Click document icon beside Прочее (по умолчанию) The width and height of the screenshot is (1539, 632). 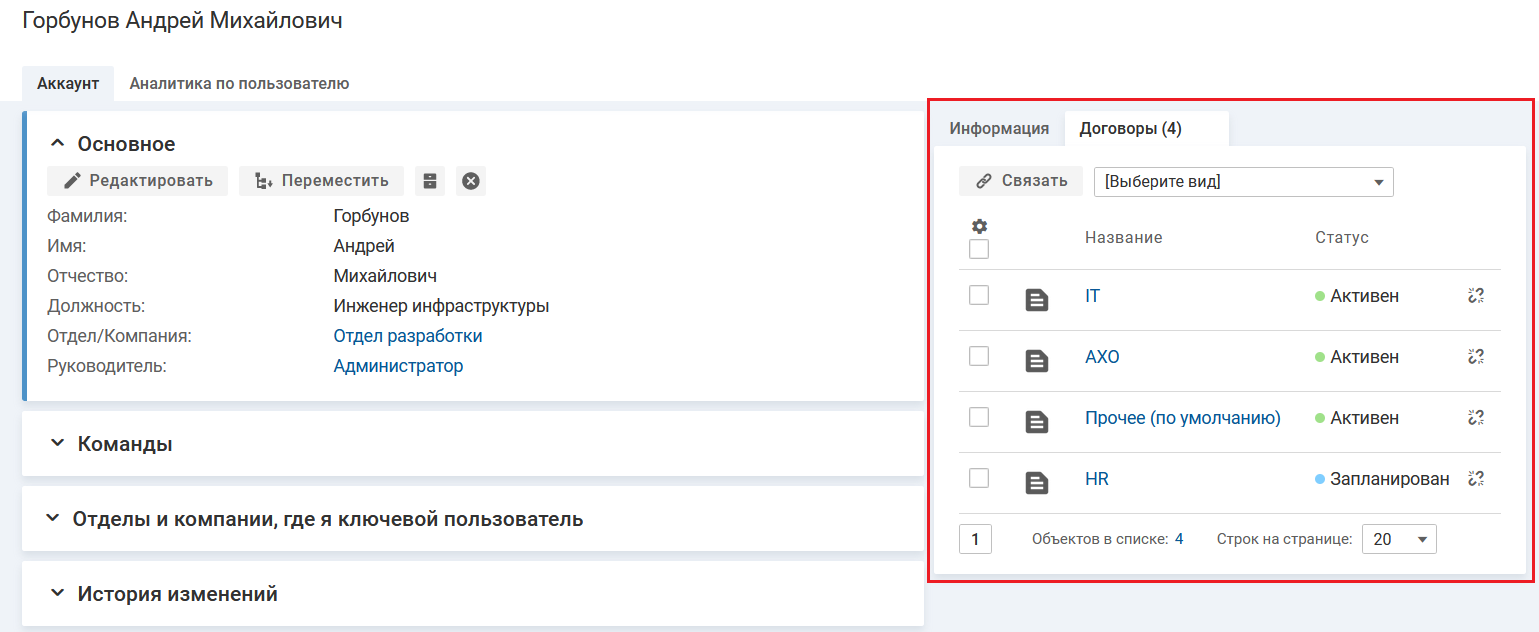1037,422
